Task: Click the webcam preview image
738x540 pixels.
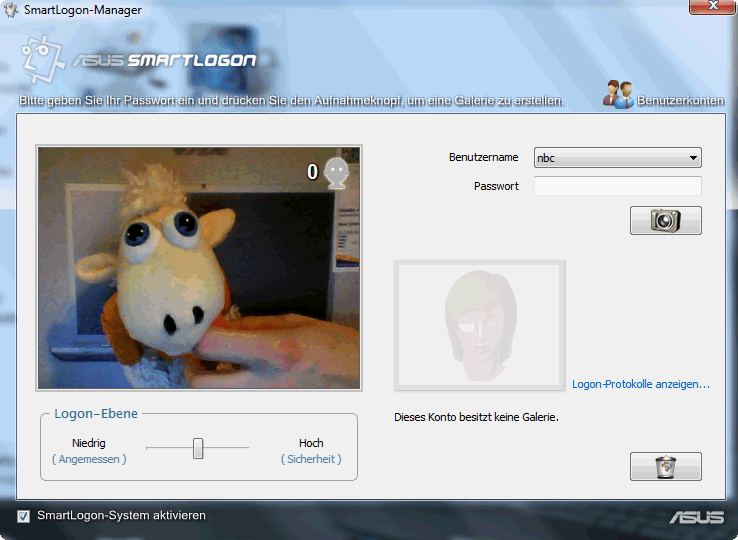Action: 199,268
